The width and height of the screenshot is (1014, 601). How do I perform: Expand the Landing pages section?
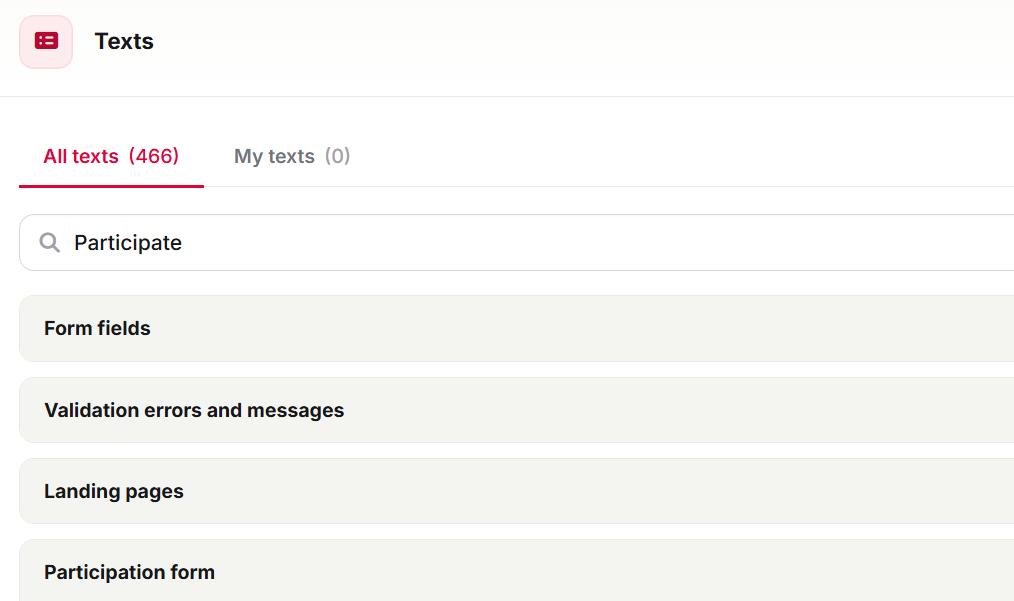517,491
